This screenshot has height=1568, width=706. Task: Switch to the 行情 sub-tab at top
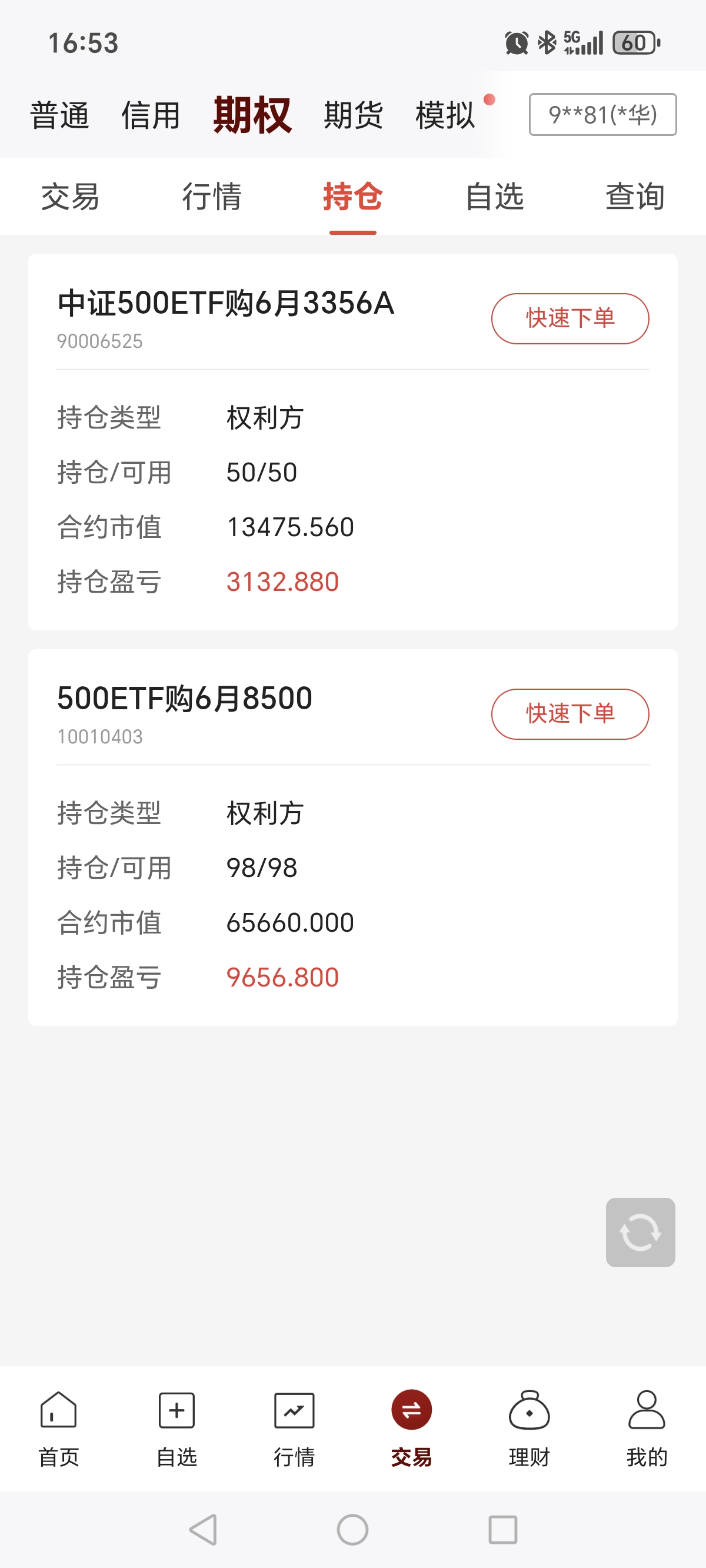click(x=212, y=197)
